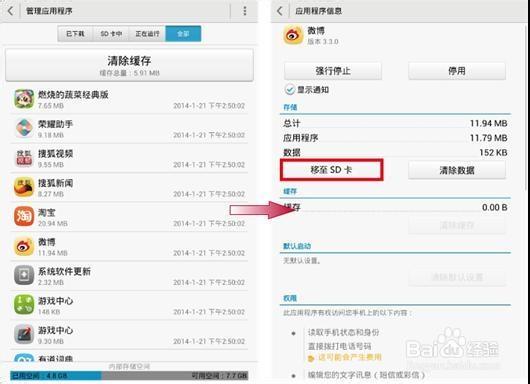530x384 pixels.
Task: Click the internal storage usage bar
Action: (129, 375)
